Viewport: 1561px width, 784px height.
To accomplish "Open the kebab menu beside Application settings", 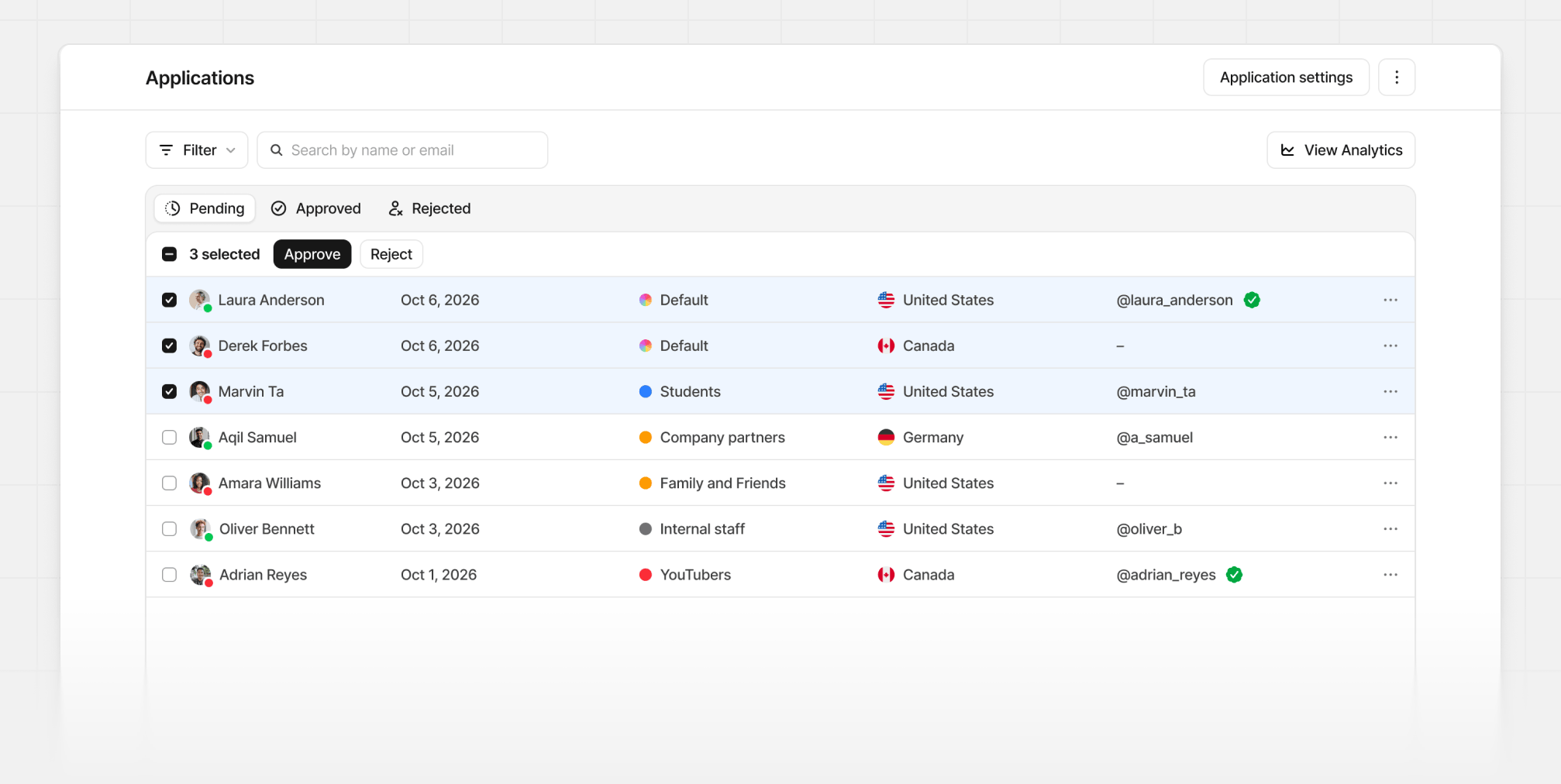I will tap(1397, 77).
